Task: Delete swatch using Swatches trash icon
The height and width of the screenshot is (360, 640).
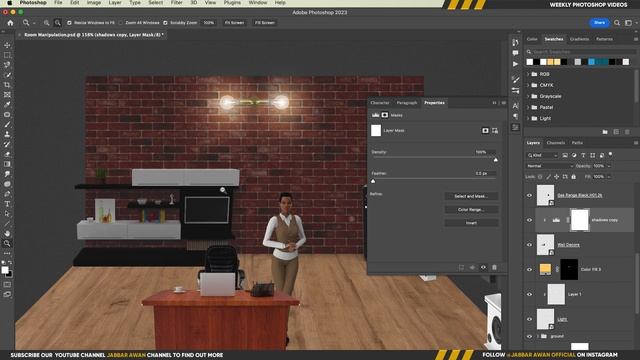Action: pos(627,132)
